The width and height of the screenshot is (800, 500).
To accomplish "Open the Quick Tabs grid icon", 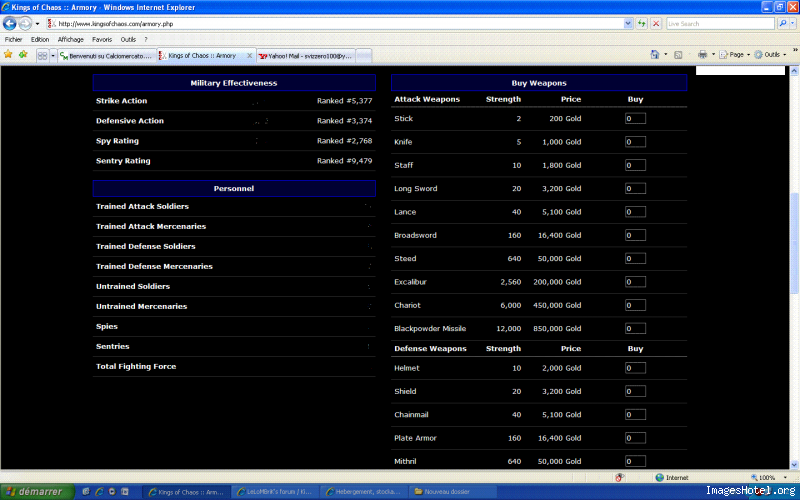I will (43, 56).
